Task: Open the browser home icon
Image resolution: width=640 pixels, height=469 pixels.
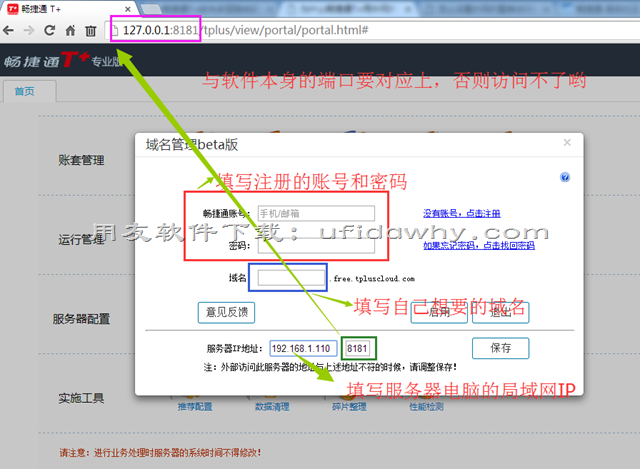Action: click(x=70, y=30)
